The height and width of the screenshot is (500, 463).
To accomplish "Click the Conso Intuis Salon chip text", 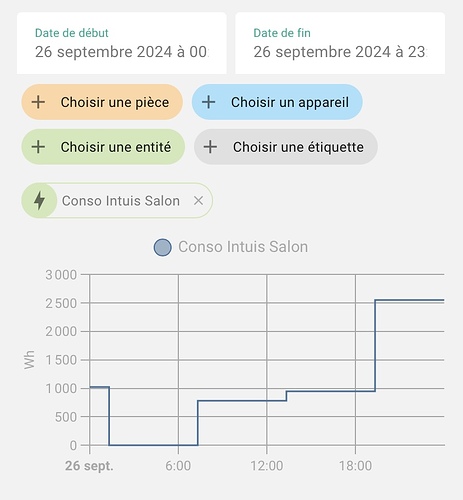I will pyautogui.click(x=121, y=201).
